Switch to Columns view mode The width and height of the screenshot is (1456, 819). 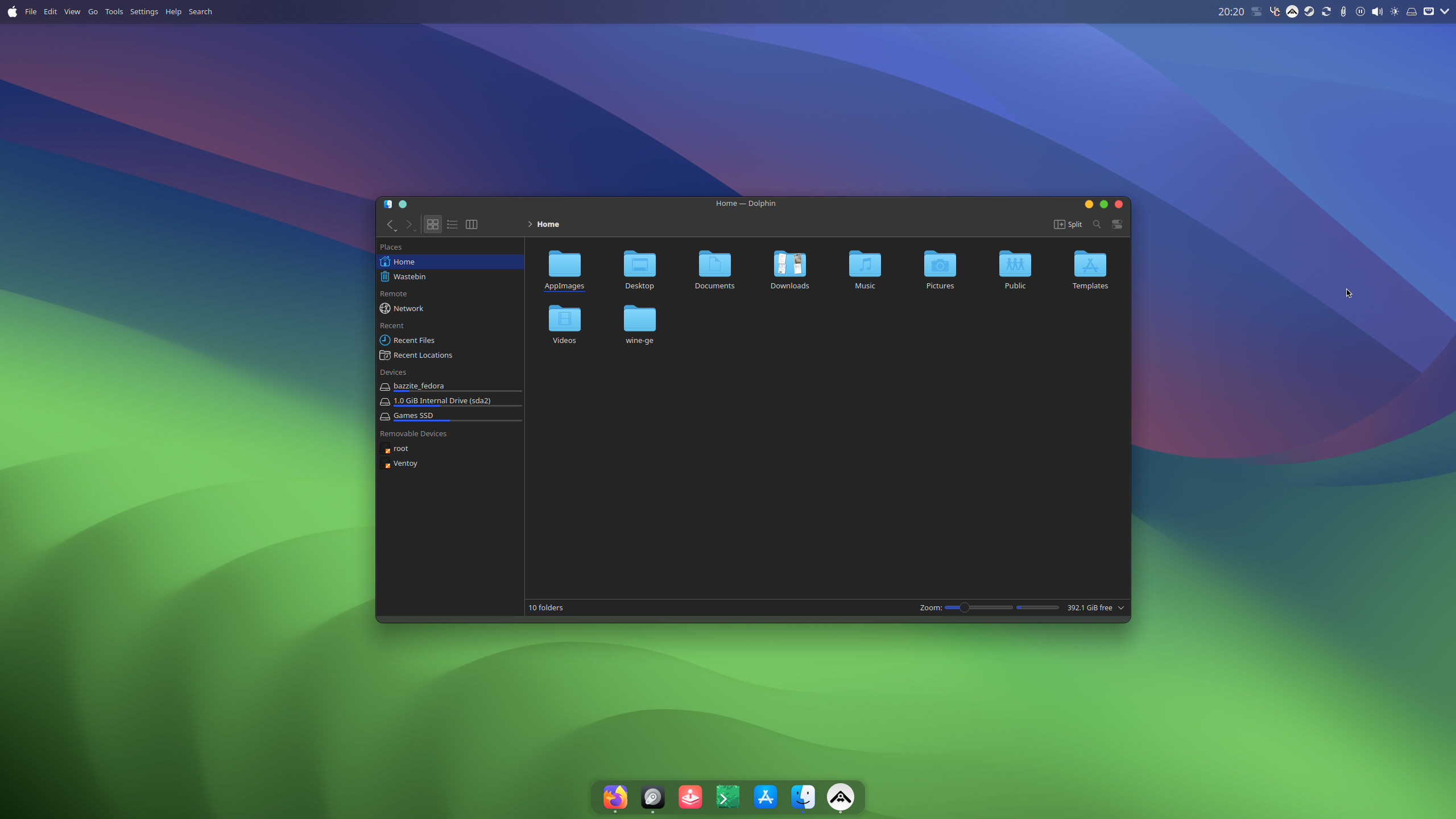(471, 224)
